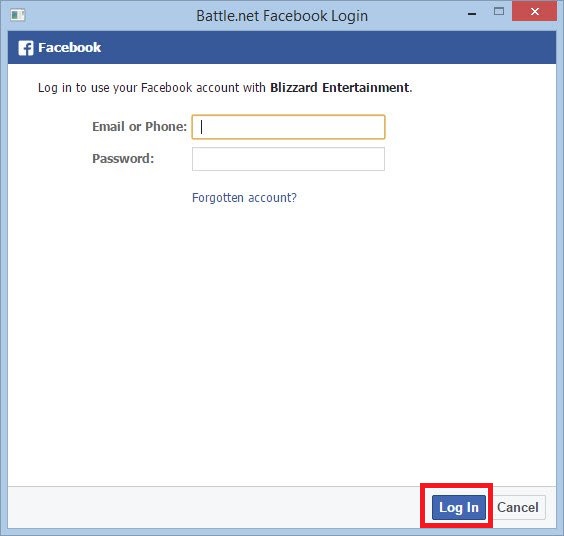Image resolution: width=564 pixels, height=536 pixels.
Task: Close the window with the red X
Action: (x=534, y=12)
